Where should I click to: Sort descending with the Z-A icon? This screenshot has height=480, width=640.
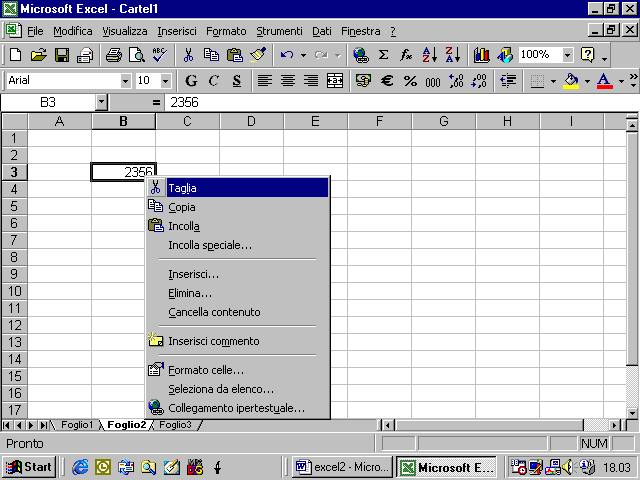[453, 54]
